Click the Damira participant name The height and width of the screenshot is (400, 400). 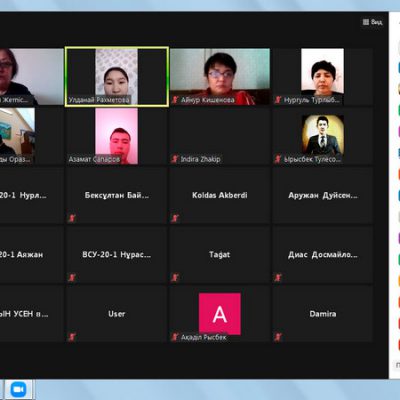[x=323, y=314]
